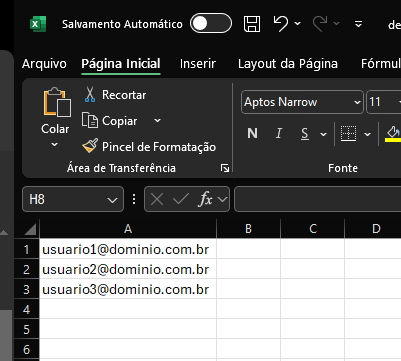
Task: Expand the H8 name box dropdown
Action: pos(112,200)
